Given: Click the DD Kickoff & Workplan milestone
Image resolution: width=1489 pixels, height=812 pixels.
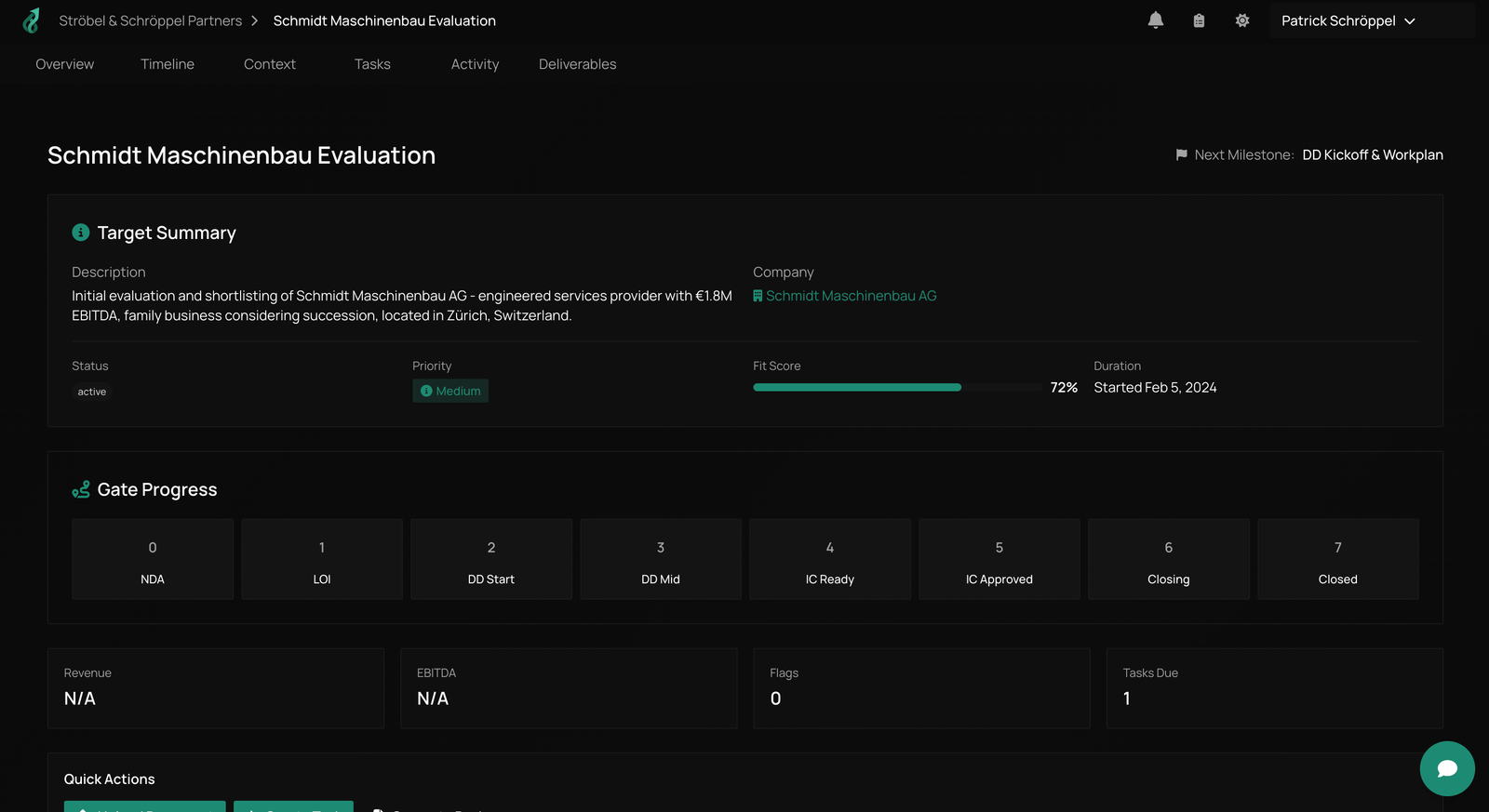Looking at the screenshot, I should point(1373,155).
